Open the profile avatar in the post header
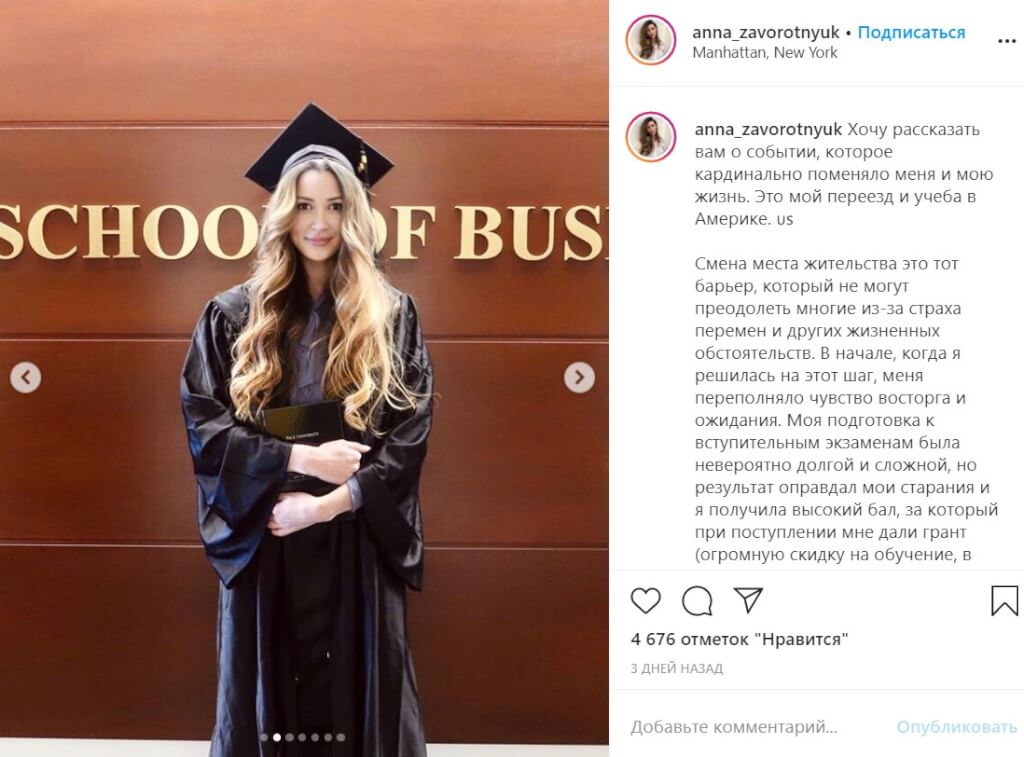The width and height of the screenshot is (1024, 757). pyautogui.click(x=651, y=40)
